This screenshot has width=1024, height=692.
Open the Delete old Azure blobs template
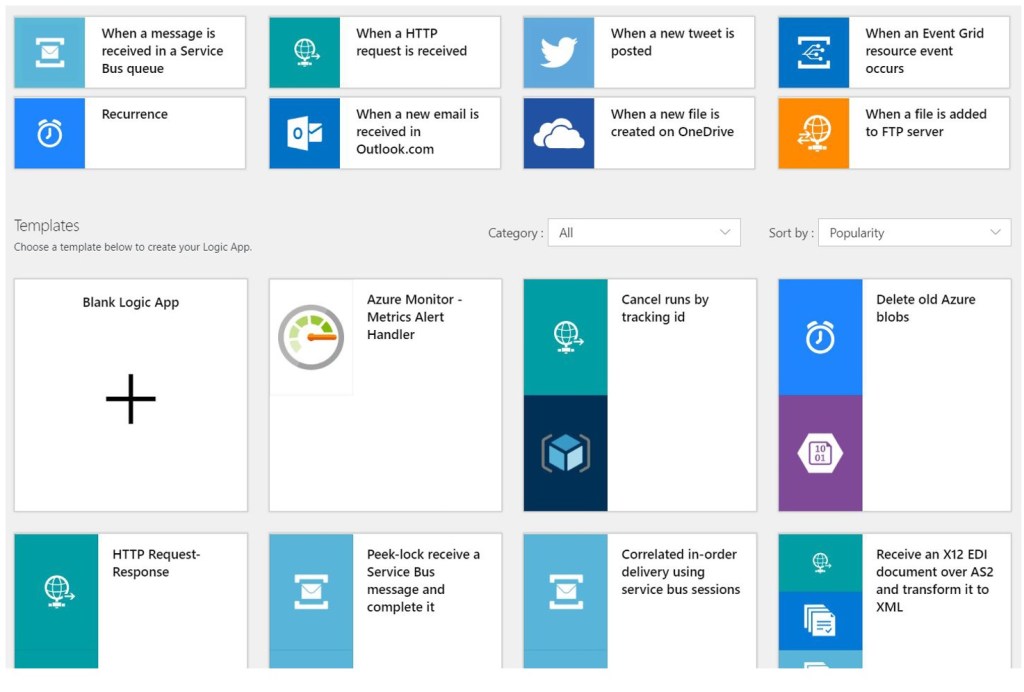coord(925,308)
